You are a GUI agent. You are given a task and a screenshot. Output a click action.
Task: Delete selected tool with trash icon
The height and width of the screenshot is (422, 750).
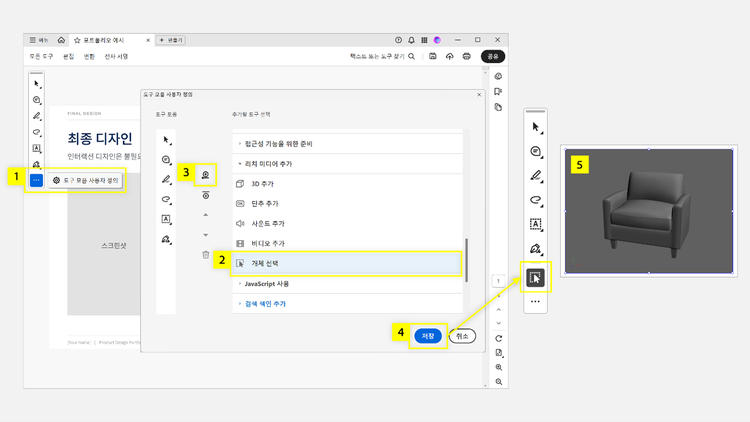[x=206, y=255]
